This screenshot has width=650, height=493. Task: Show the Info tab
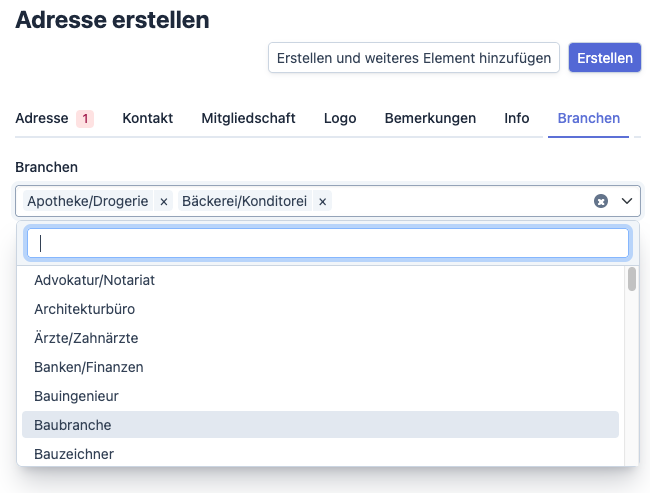pos(517,118)
